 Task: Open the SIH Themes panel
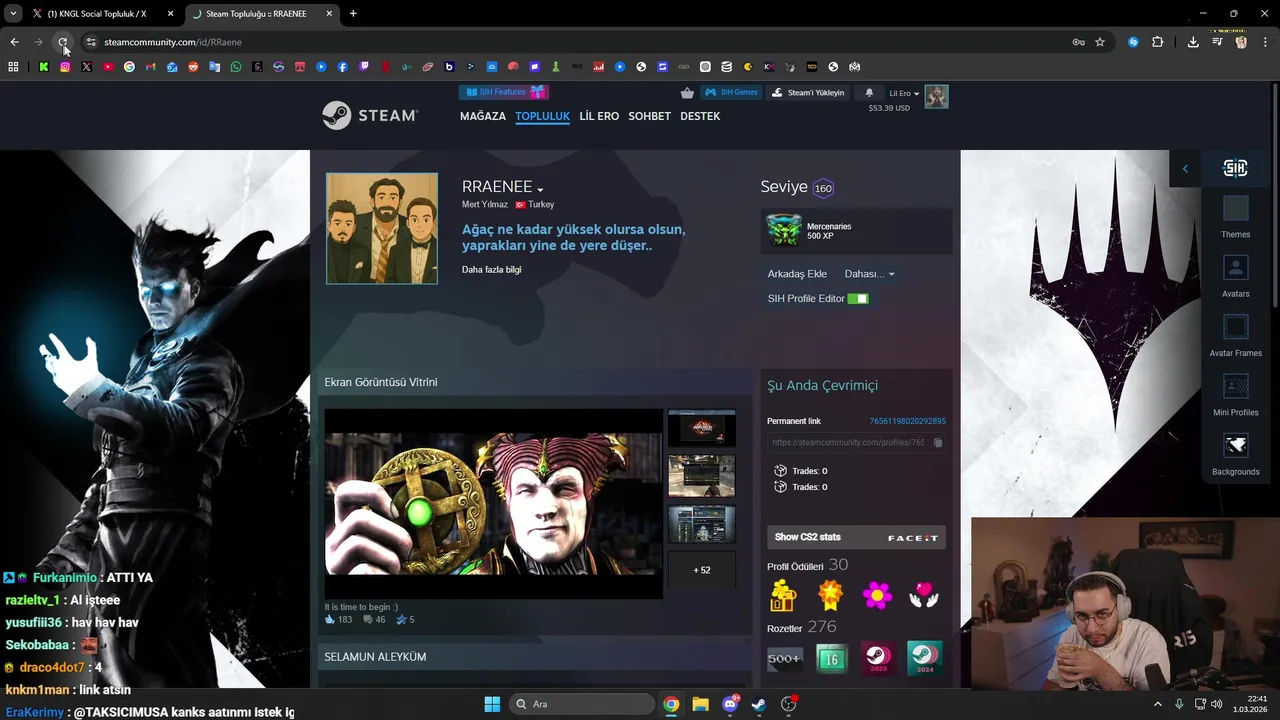(x=1235, y=217)
